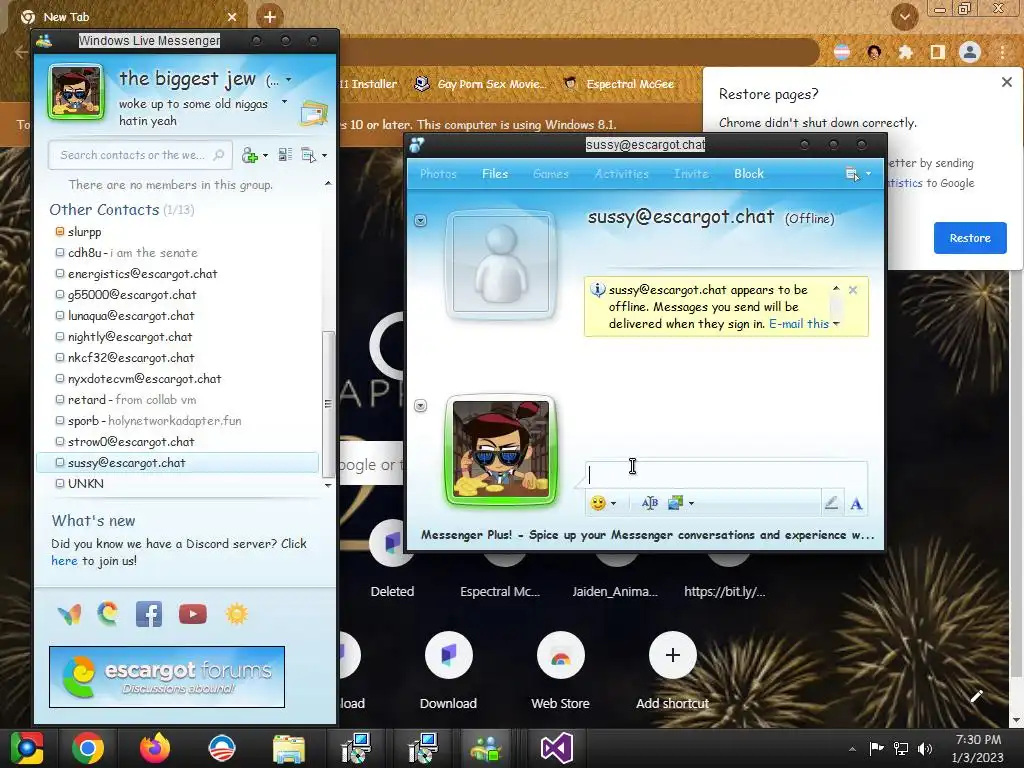Screen dimensions: 1024x768
Task: Click the AB text icon in chat toolbar
Action: click(x=650, y=503)
